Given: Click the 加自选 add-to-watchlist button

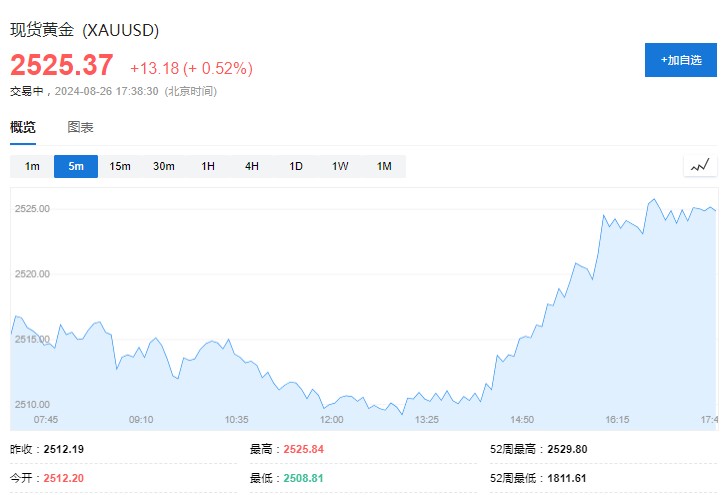Looking at the screenshot, I should [681, 60].
